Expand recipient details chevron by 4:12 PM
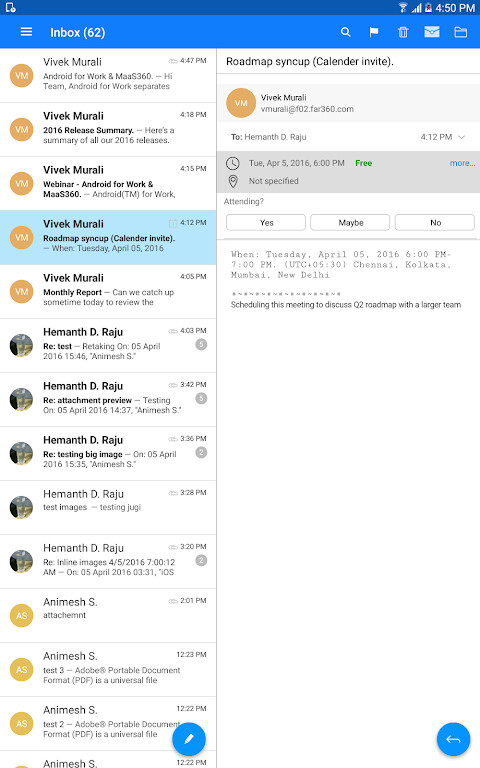 tap(461, 137)
